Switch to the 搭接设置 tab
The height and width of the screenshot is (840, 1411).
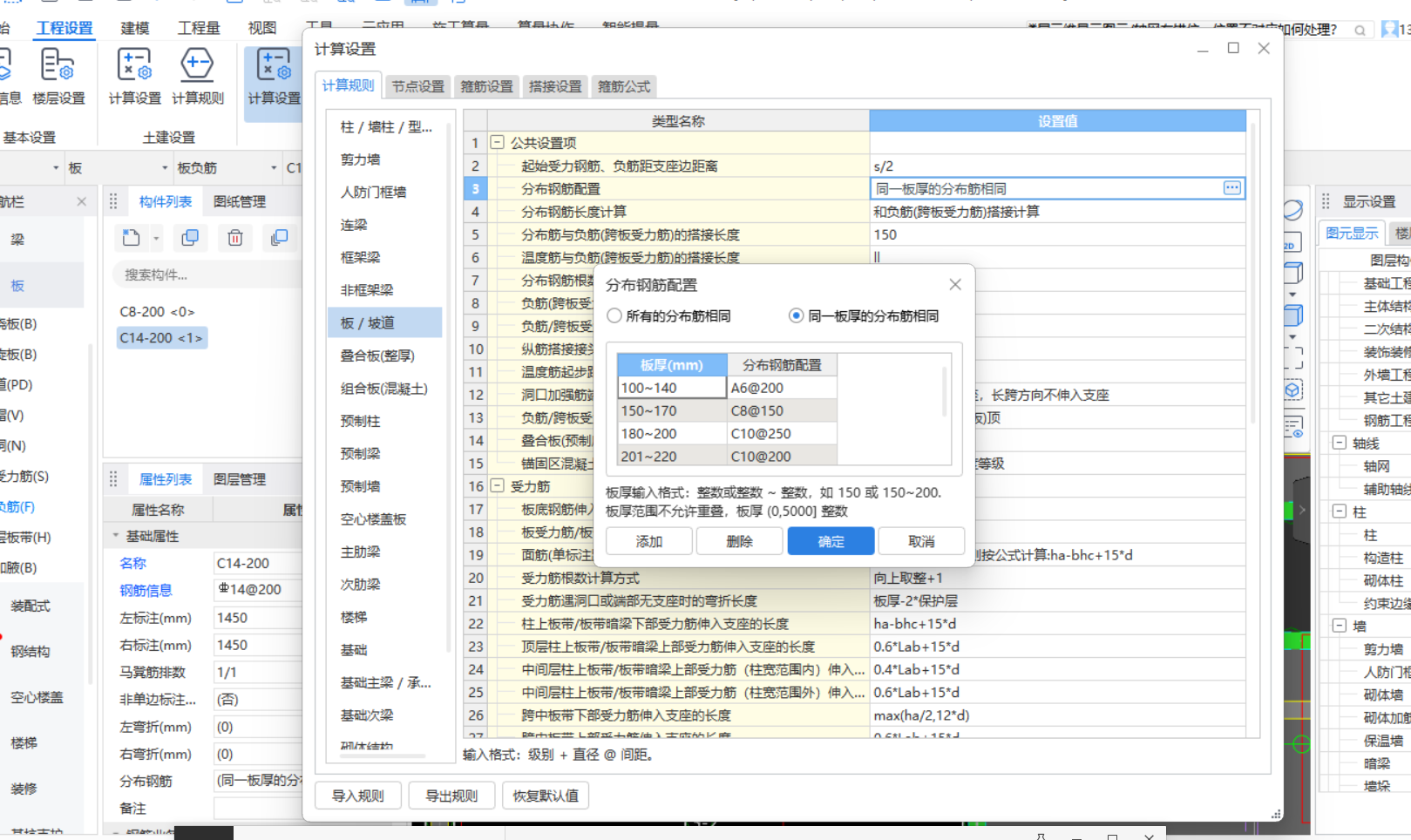tap(555, 86)
